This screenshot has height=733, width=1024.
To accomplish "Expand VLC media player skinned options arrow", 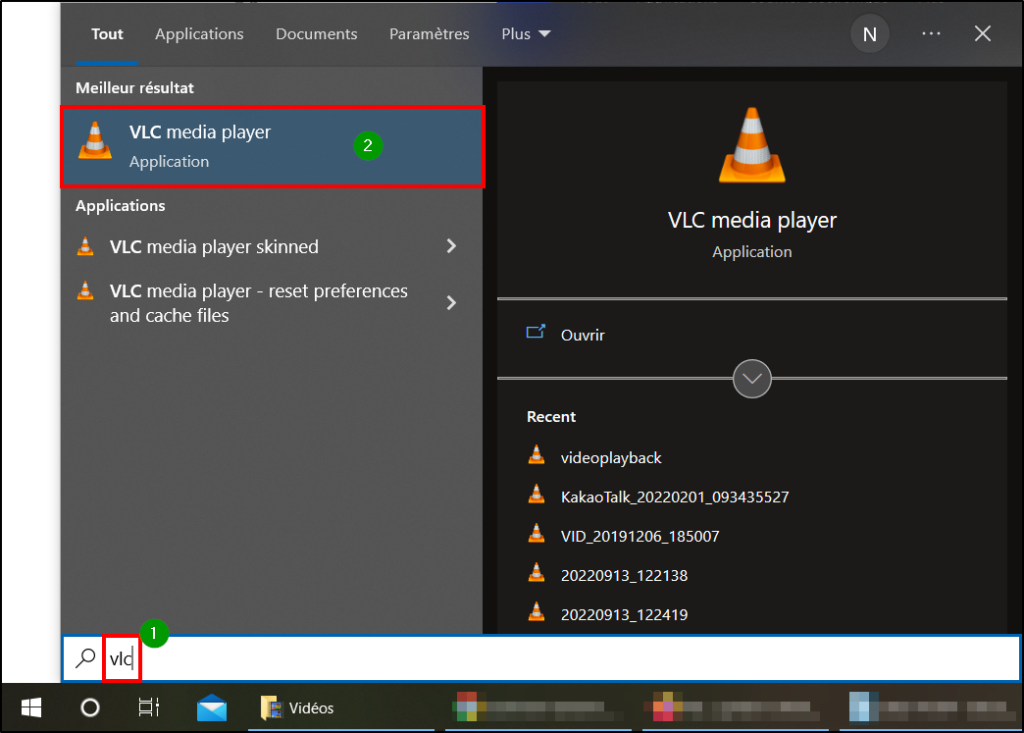I will tap(451, 246).
